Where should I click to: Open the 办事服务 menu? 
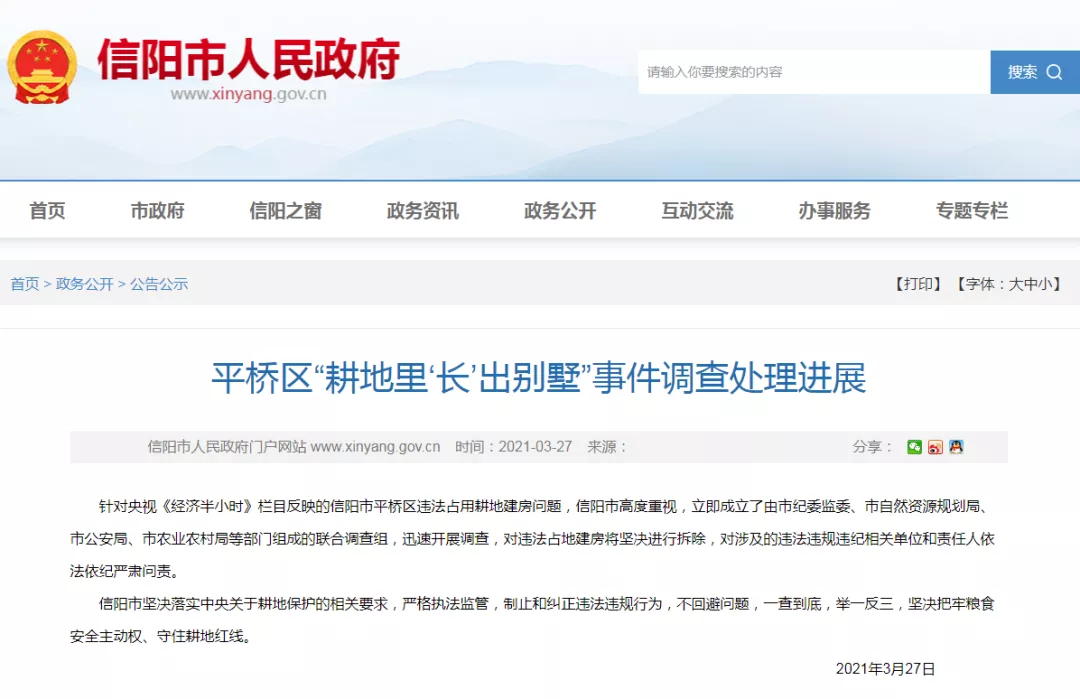(834, 211)
